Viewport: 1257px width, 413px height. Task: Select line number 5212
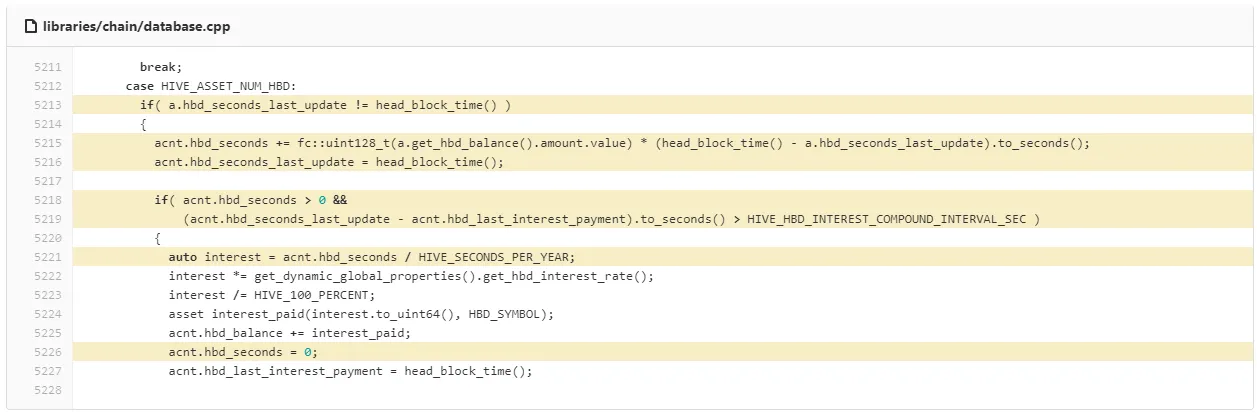[47, 86]
